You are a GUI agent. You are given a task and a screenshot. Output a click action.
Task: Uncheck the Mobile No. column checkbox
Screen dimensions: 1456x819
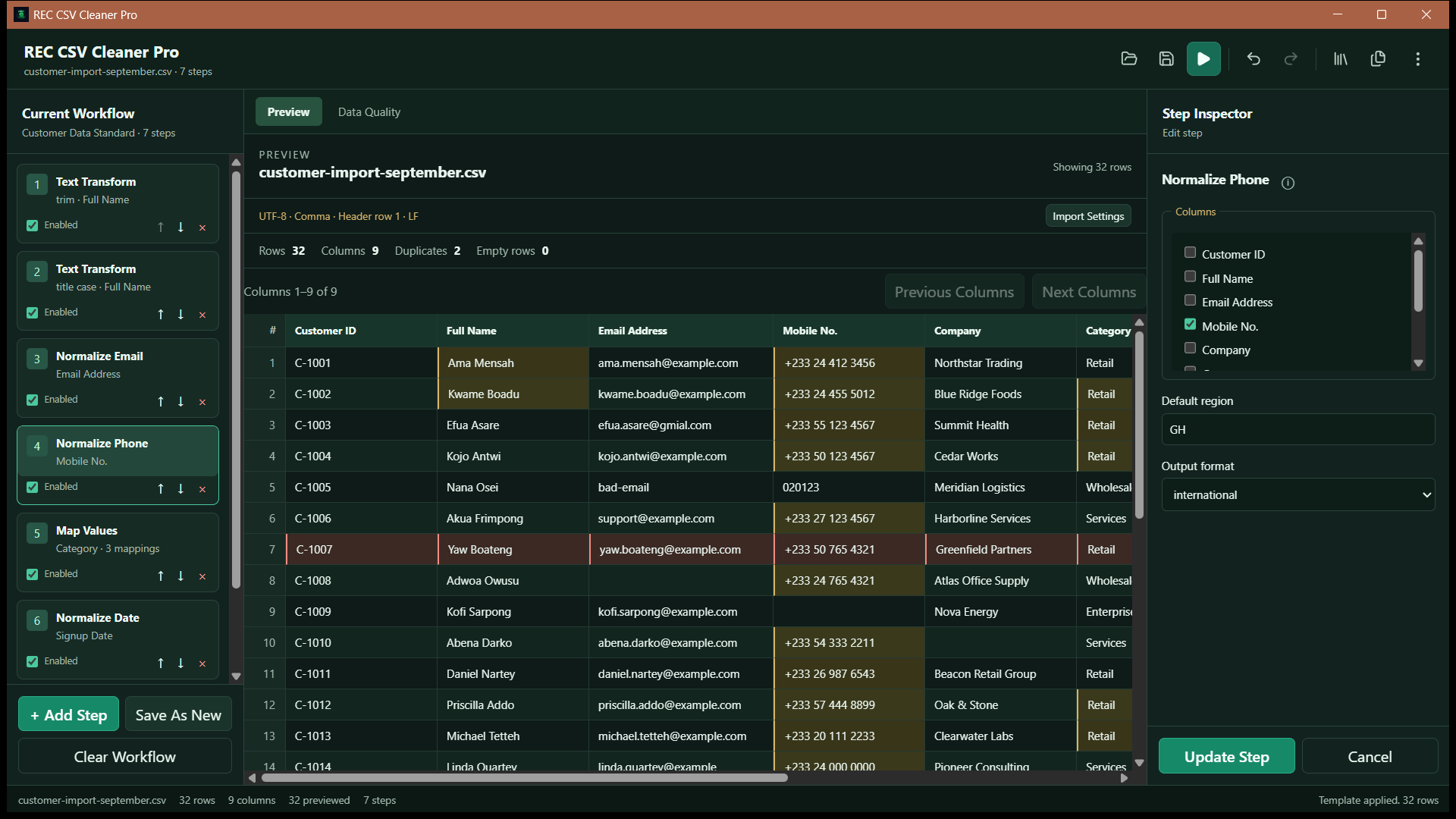pos(1190,325)
